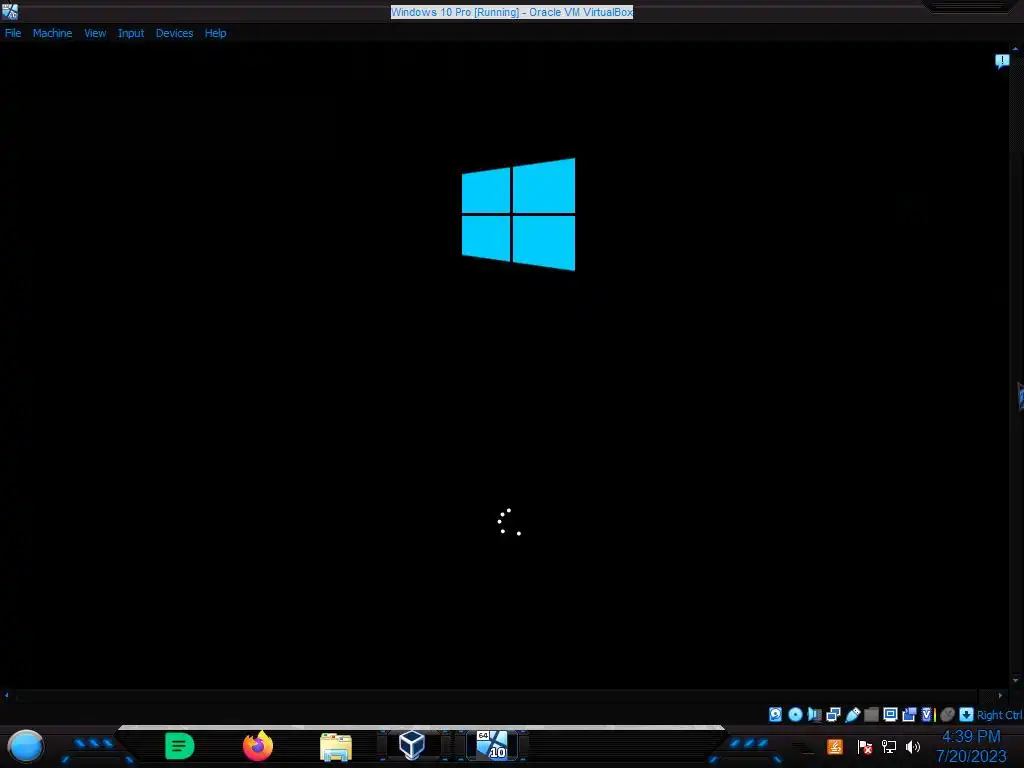1024x768 pixels.
Task: Click the horizontal scrollbar right arrow
Action: click(1000, 696)
